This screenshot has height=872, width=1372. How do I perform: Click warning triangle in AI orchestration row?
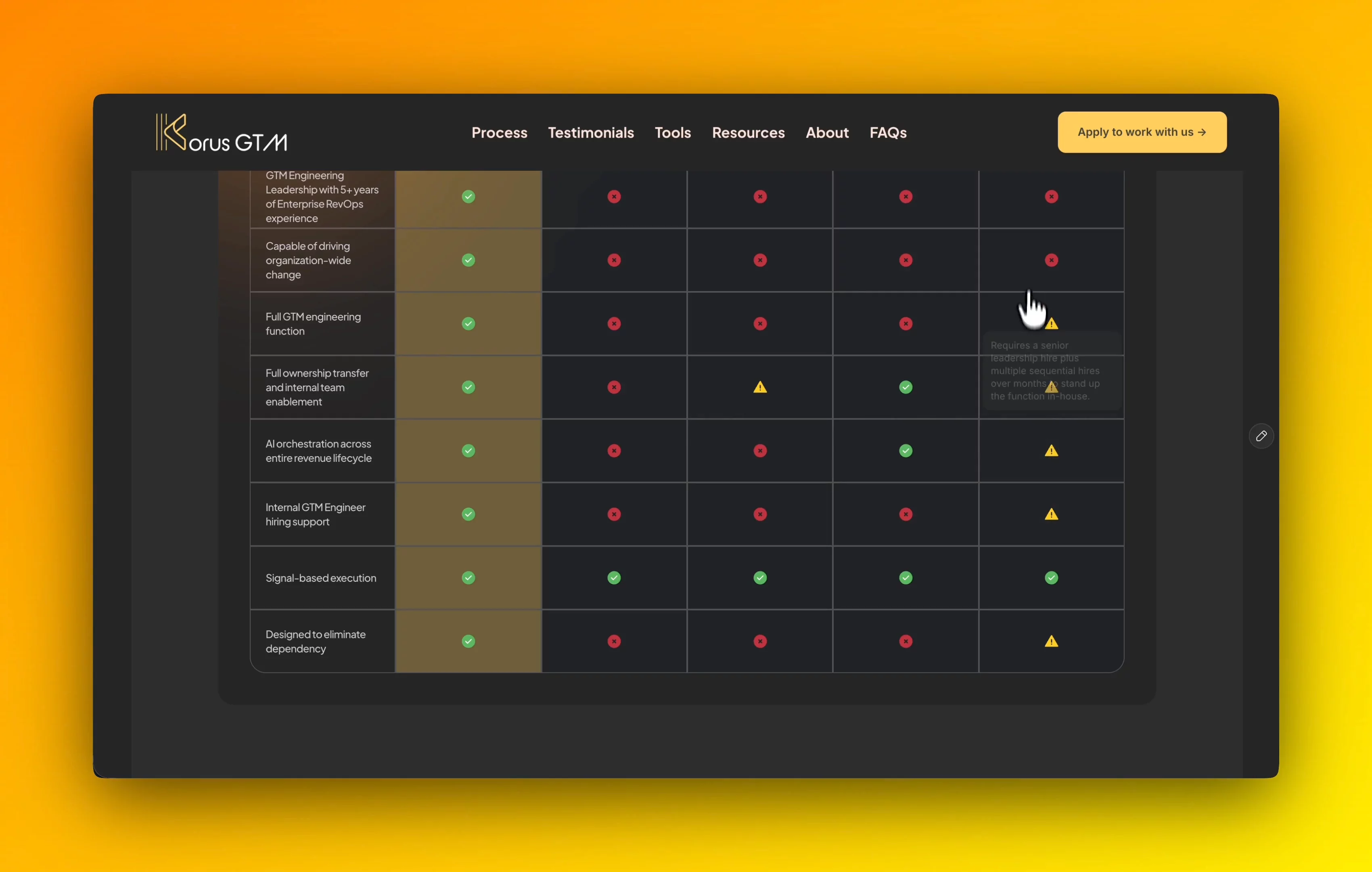tap(1052, 451)
